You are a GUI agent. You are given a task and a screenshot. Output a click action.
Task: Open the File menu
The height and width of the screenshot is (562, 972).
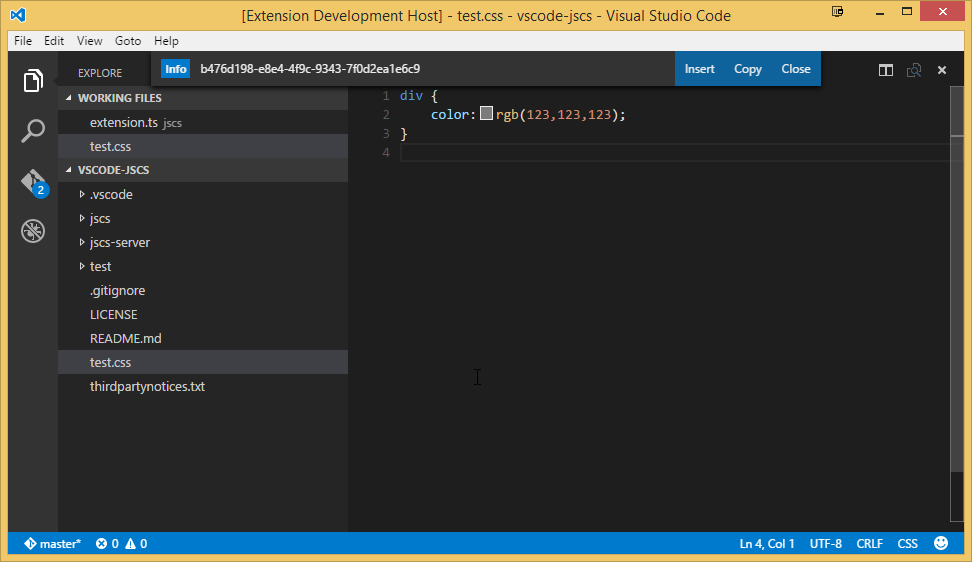tap(23, 41)
